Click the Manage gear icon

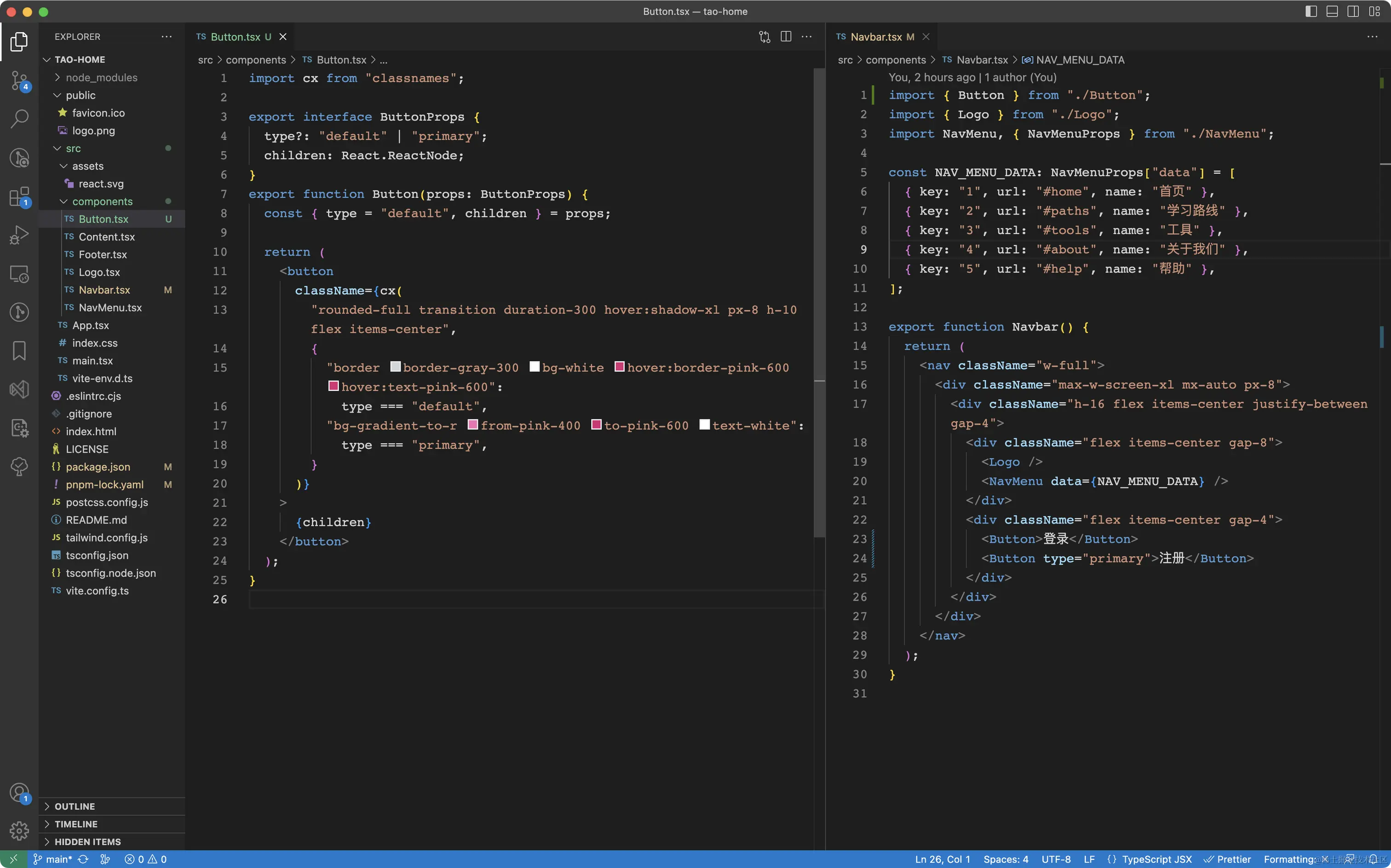pyautogui.click(x=19, y=830)
